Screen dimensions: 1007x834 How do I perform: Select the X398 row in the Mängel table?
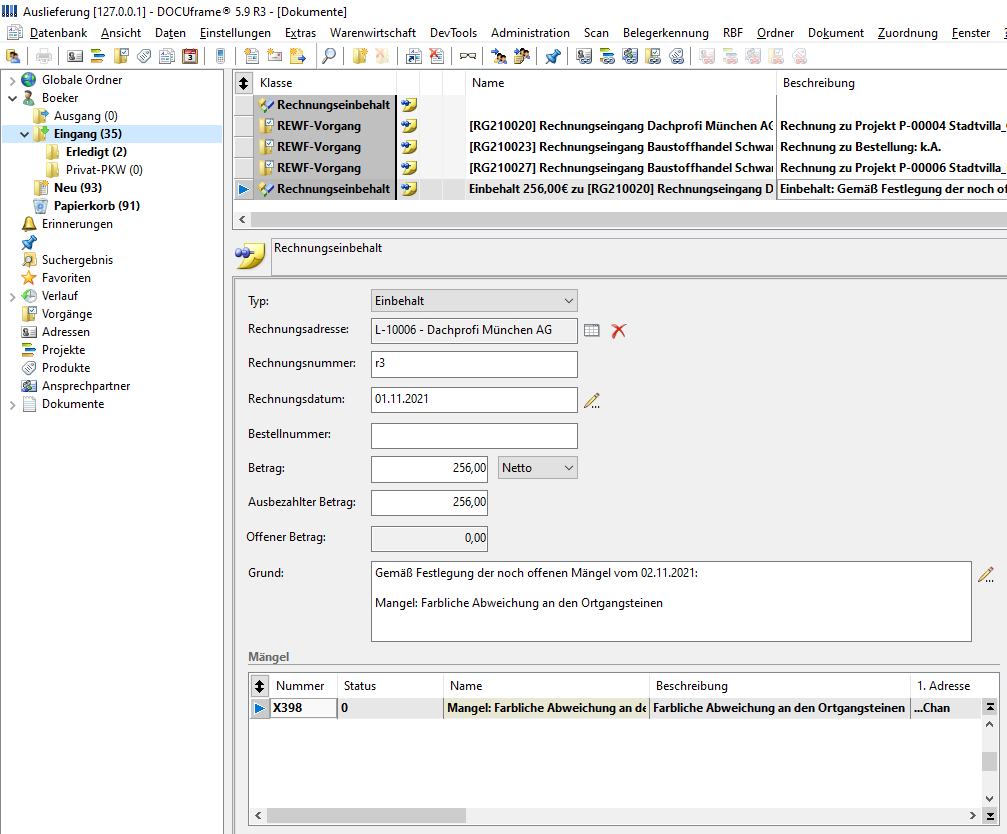[x=615, y=708]
